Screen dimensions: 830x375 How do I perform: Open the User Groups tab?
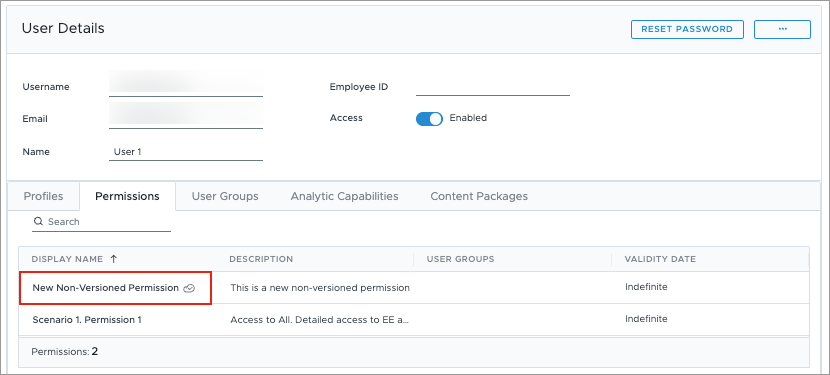click(x=225, y=197)
